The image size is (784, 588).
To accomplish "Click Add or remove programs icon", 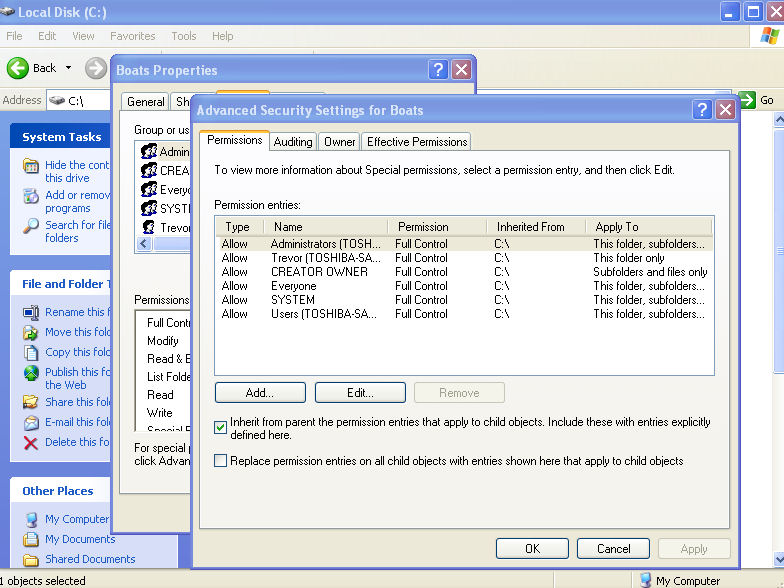I will pyautogui.click(x=31, y=196).
